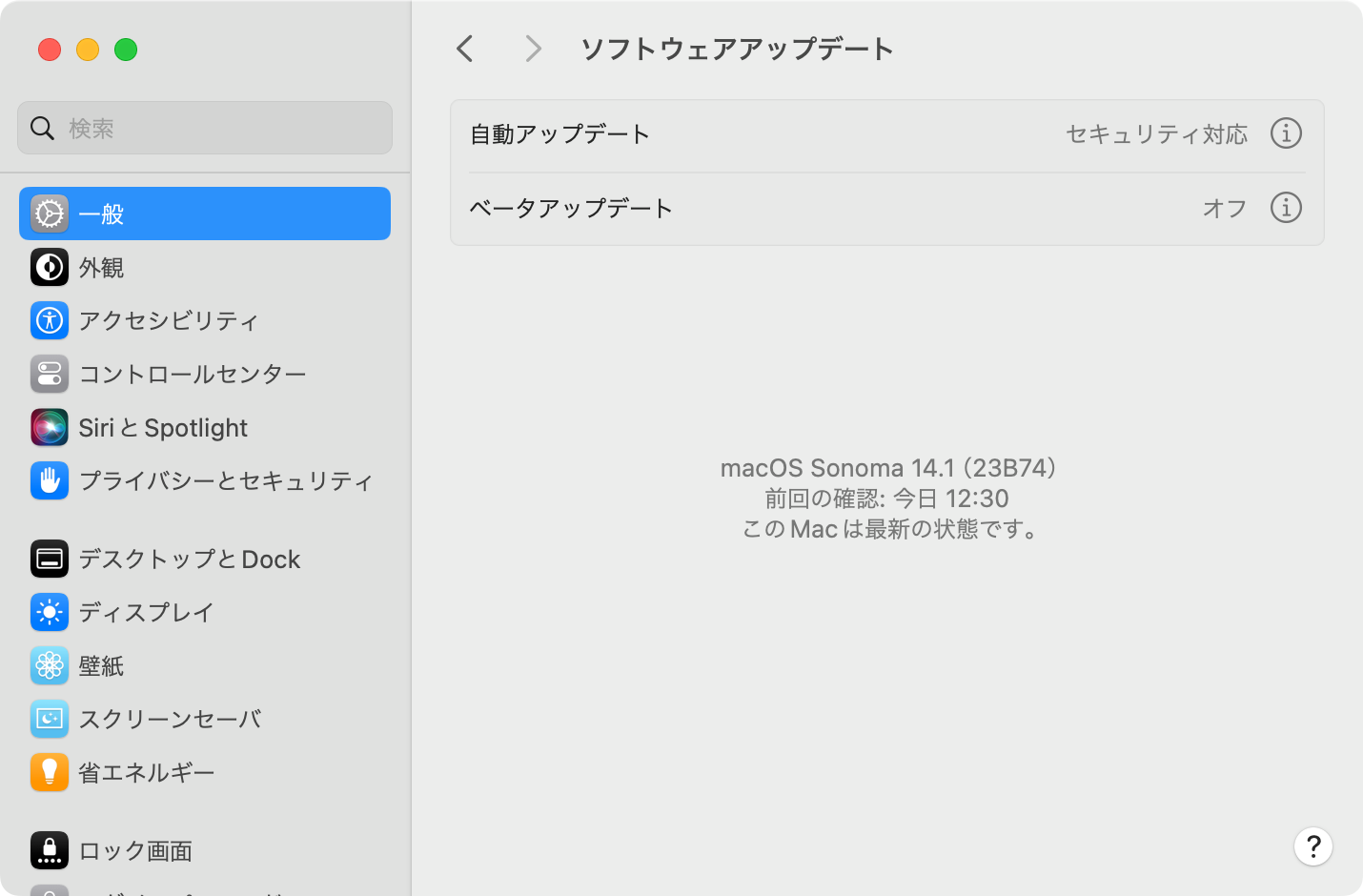Open 外観 settings pane
Image resolution: width=1363 pixels, height=896 pixels.
pos(205,267)
